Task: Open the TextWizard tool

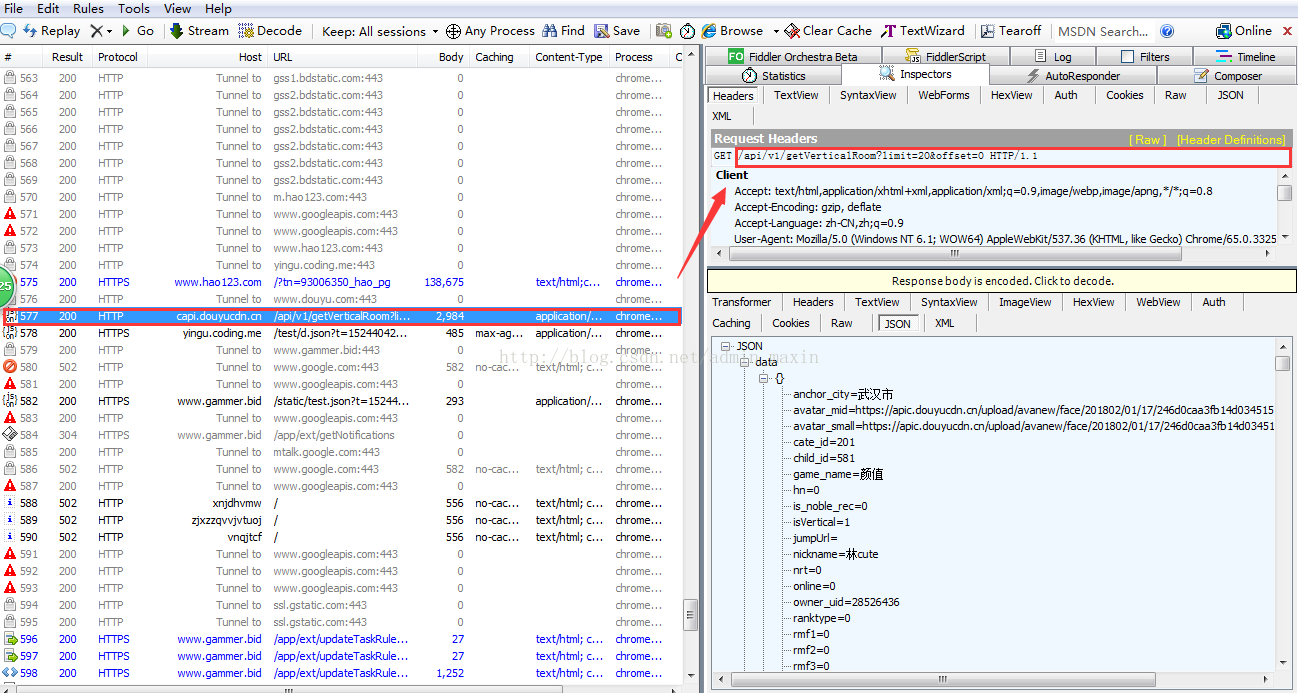Action: click(922, 31)
